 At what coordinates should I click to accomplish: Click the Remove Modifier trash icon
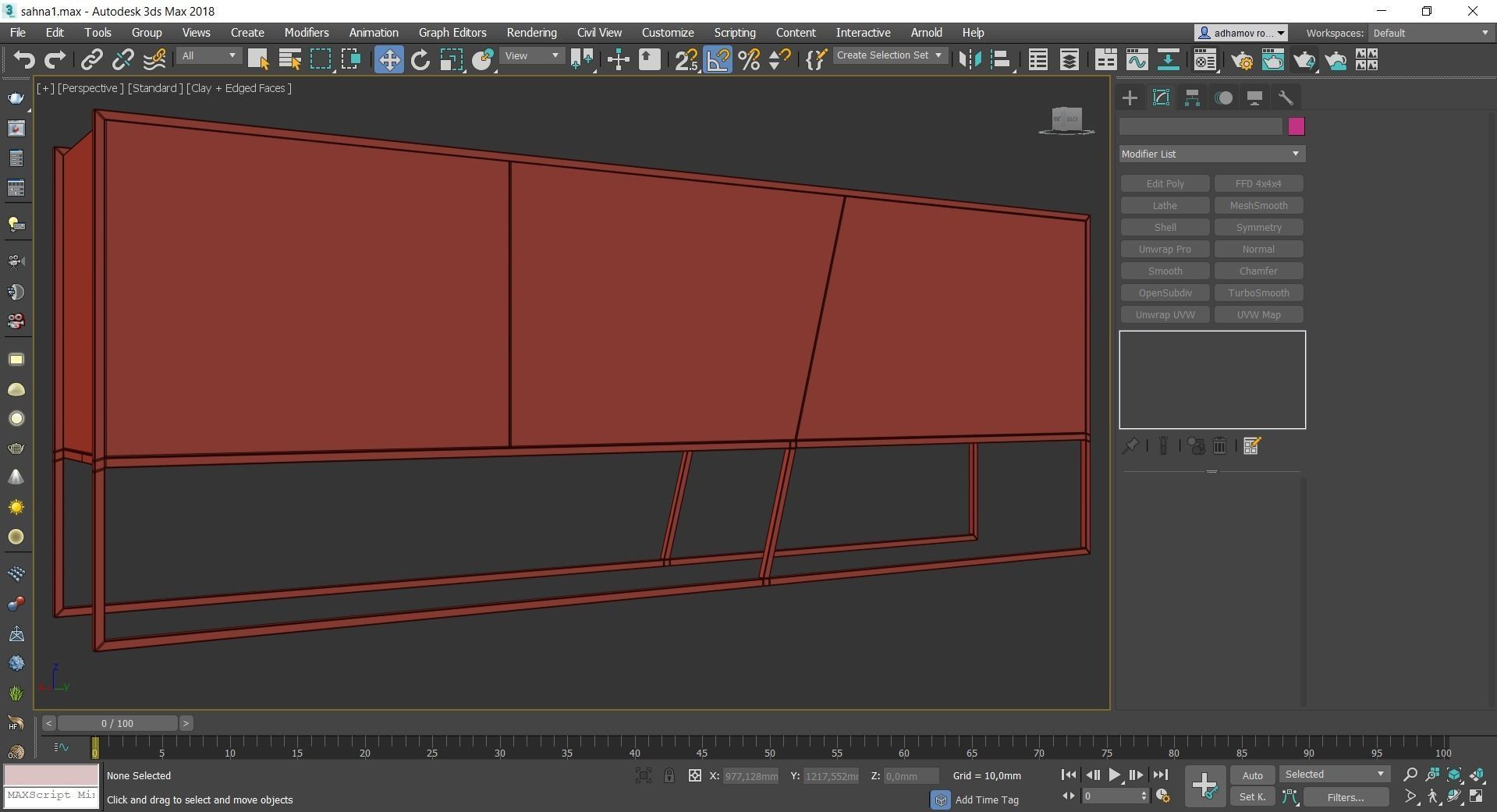coord(1220,445)
